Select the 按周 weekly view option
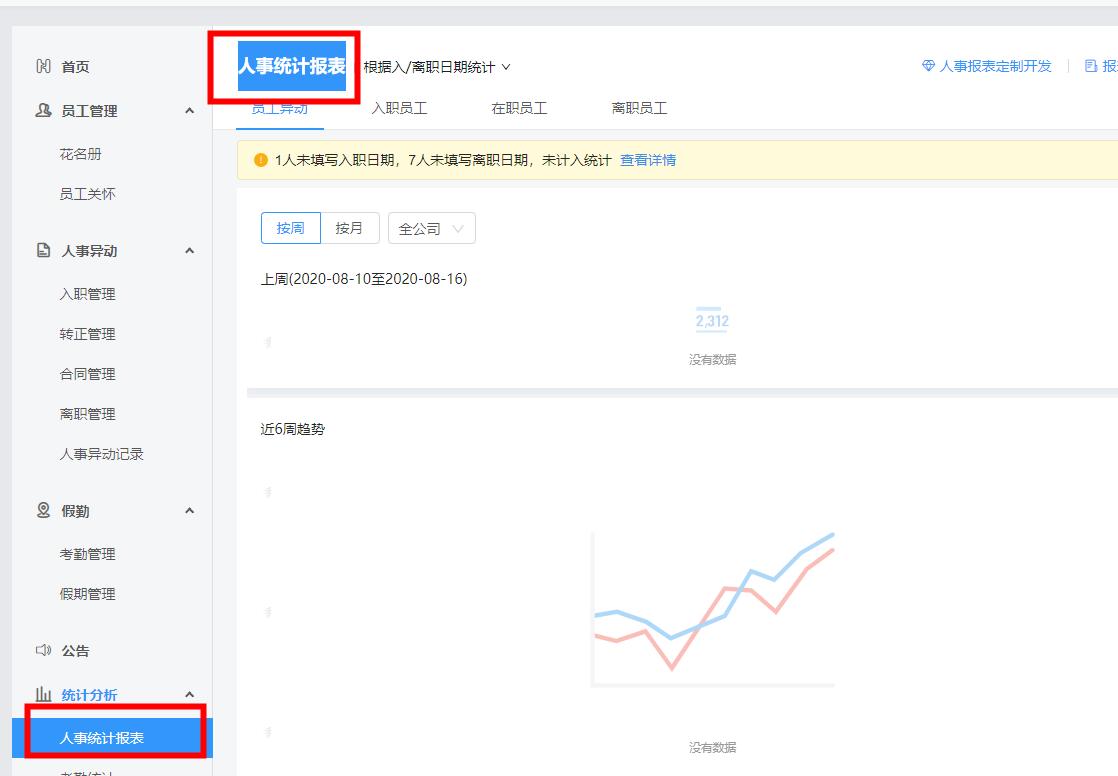 290,227
